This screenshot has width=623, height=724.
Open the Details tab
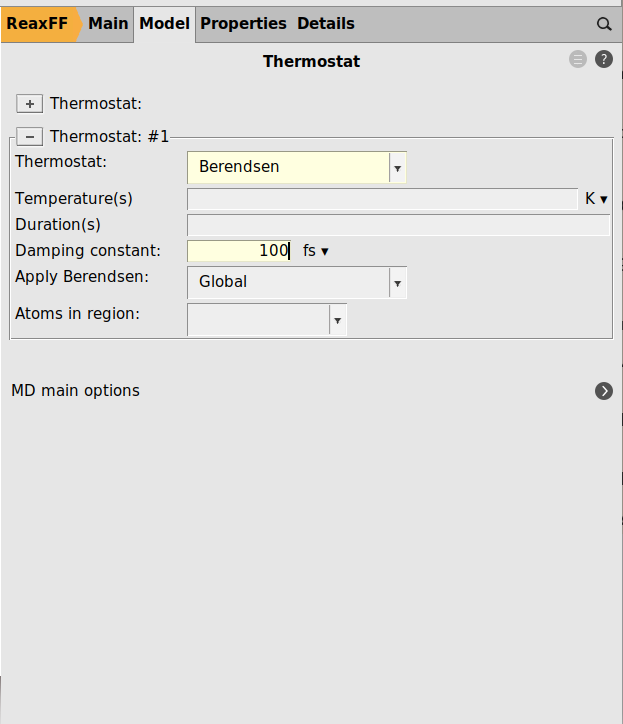click(325, 24)
